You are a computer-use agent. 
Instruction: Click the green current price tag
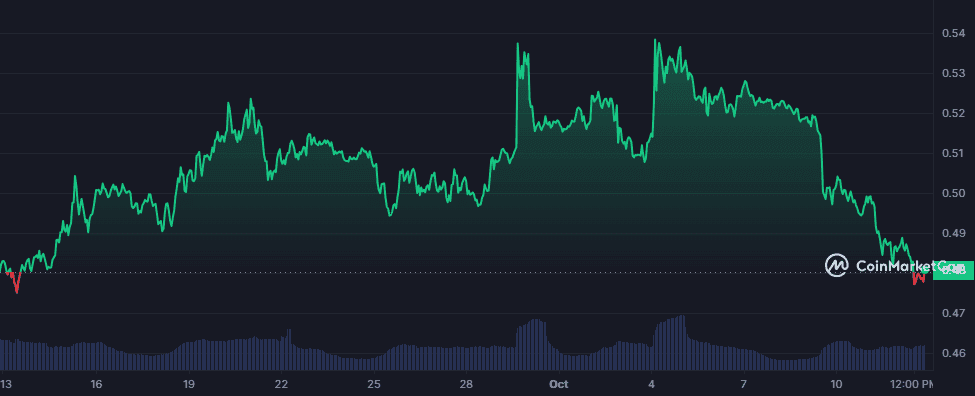point(954,270)
